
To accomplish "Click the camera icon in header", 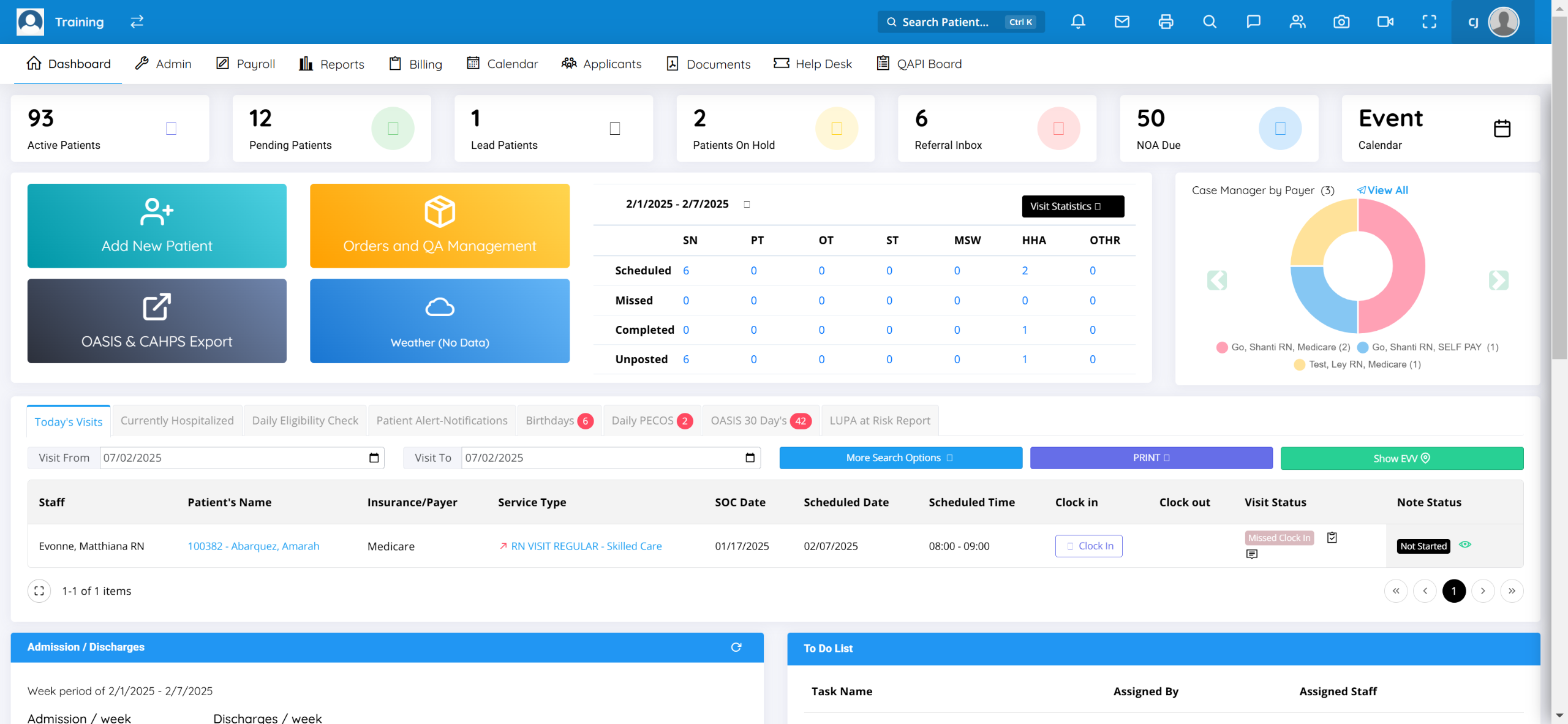I will (1341, 22).
